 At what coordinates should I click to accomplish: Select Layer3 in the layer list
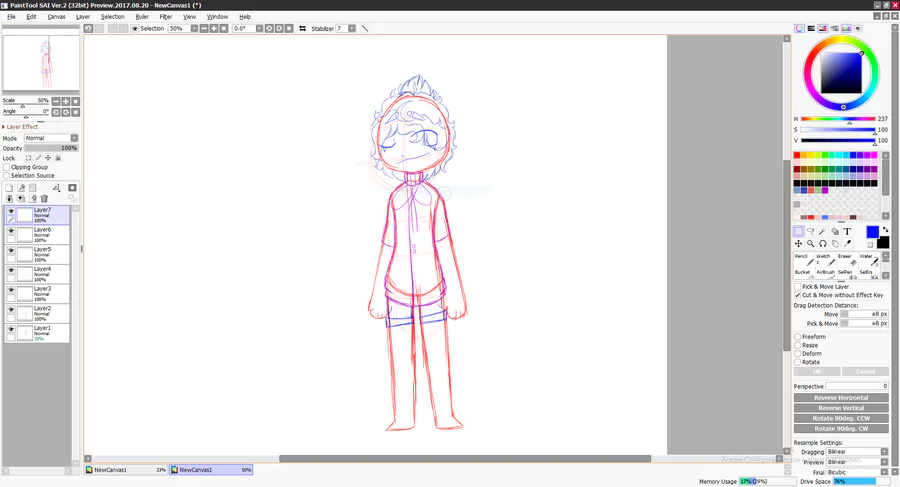(37, 293)
